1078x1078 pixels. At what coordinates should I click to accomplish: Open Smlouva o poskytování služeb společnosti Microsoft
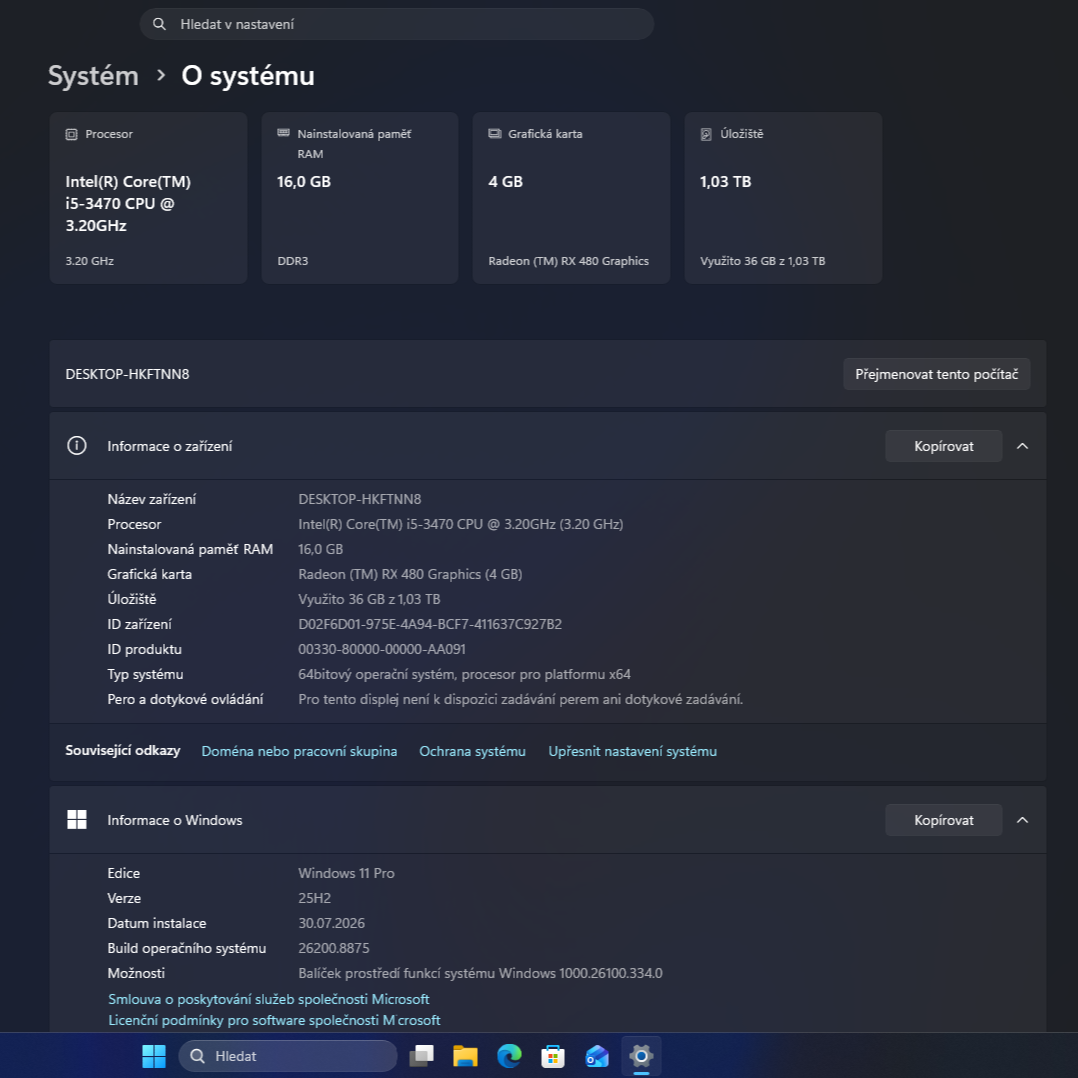tap(269, 999)
